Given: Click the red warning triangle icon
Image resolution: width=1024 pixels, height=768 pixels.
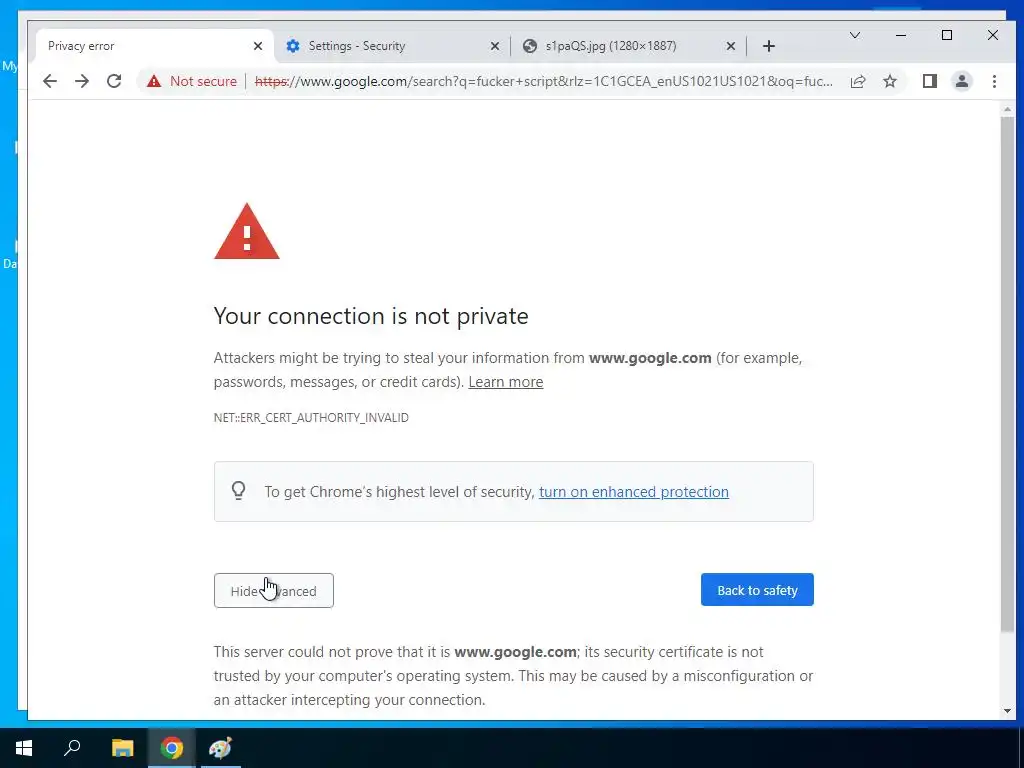Looking at the screenshot, I should click(x=247, y=231).
